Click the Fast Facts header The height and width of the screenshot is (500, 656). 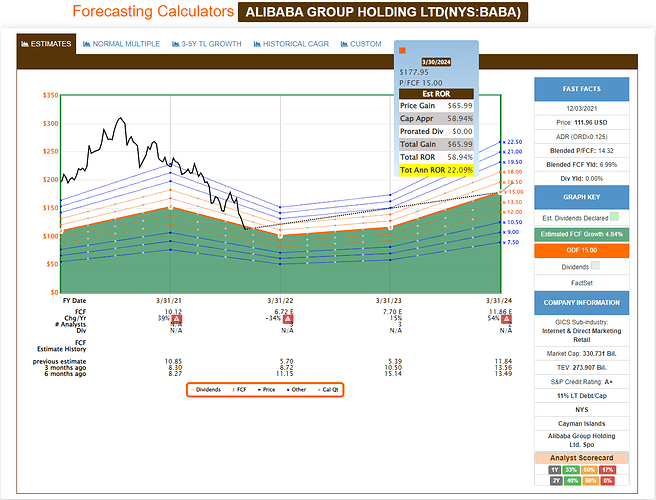(582, 89)
